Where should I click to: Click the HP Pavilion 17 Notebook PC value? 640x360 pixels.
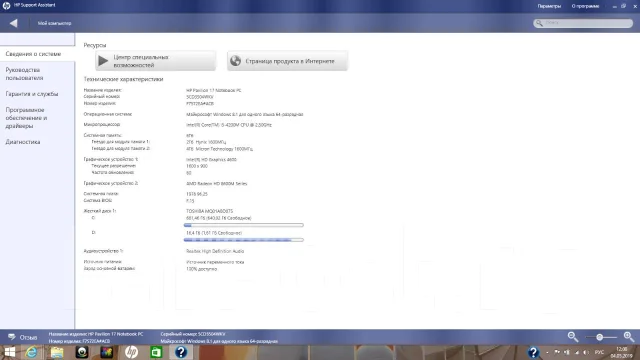coord(213,90)
